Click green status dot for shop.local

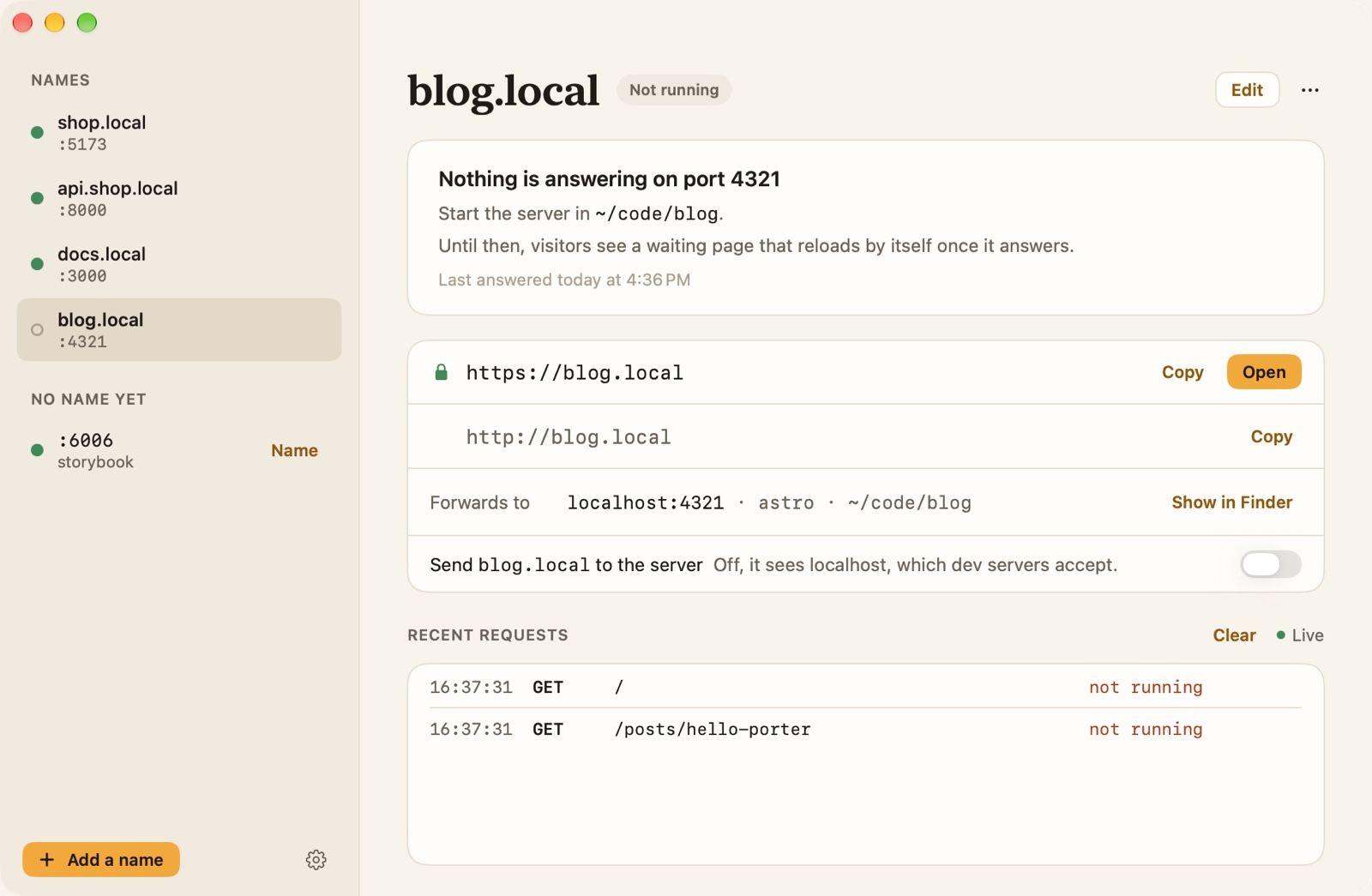(x=37, y=133)
